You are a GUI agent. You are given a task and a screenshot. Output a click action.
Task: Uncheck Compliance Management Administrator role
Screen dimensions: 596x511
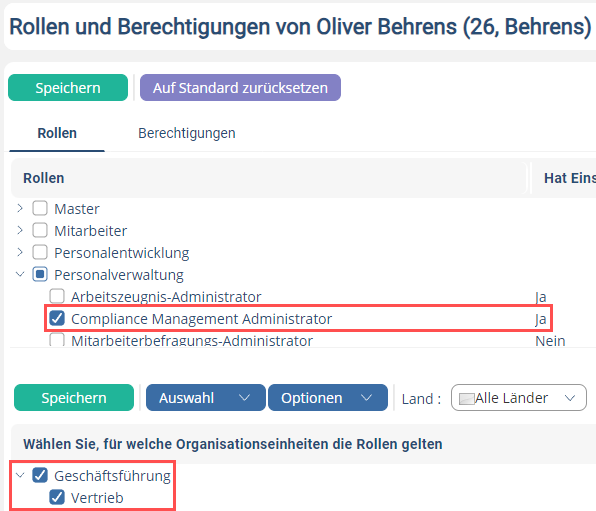[x=57, y=318]
